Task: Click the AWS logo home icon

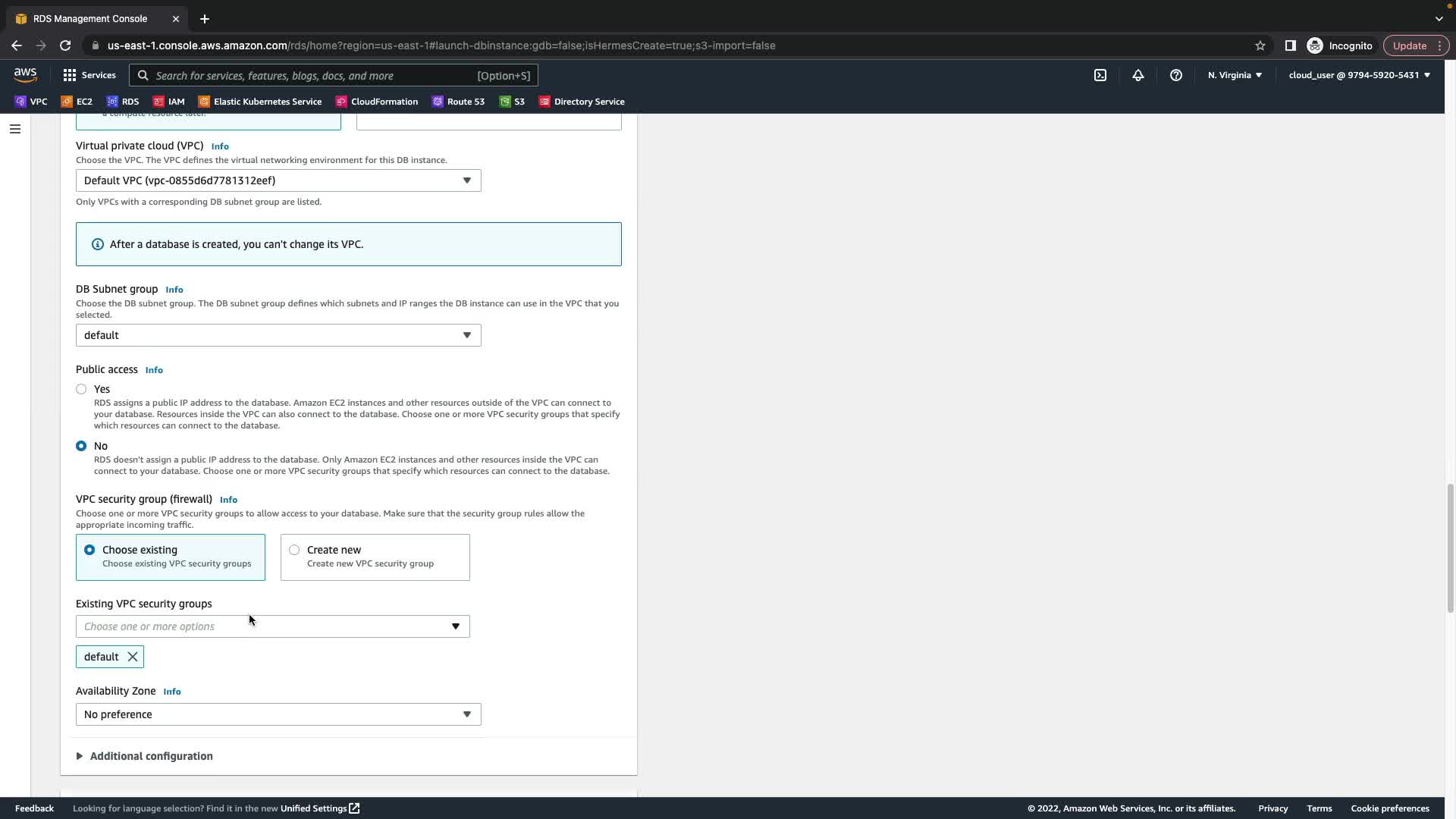Action: (25, 74)
